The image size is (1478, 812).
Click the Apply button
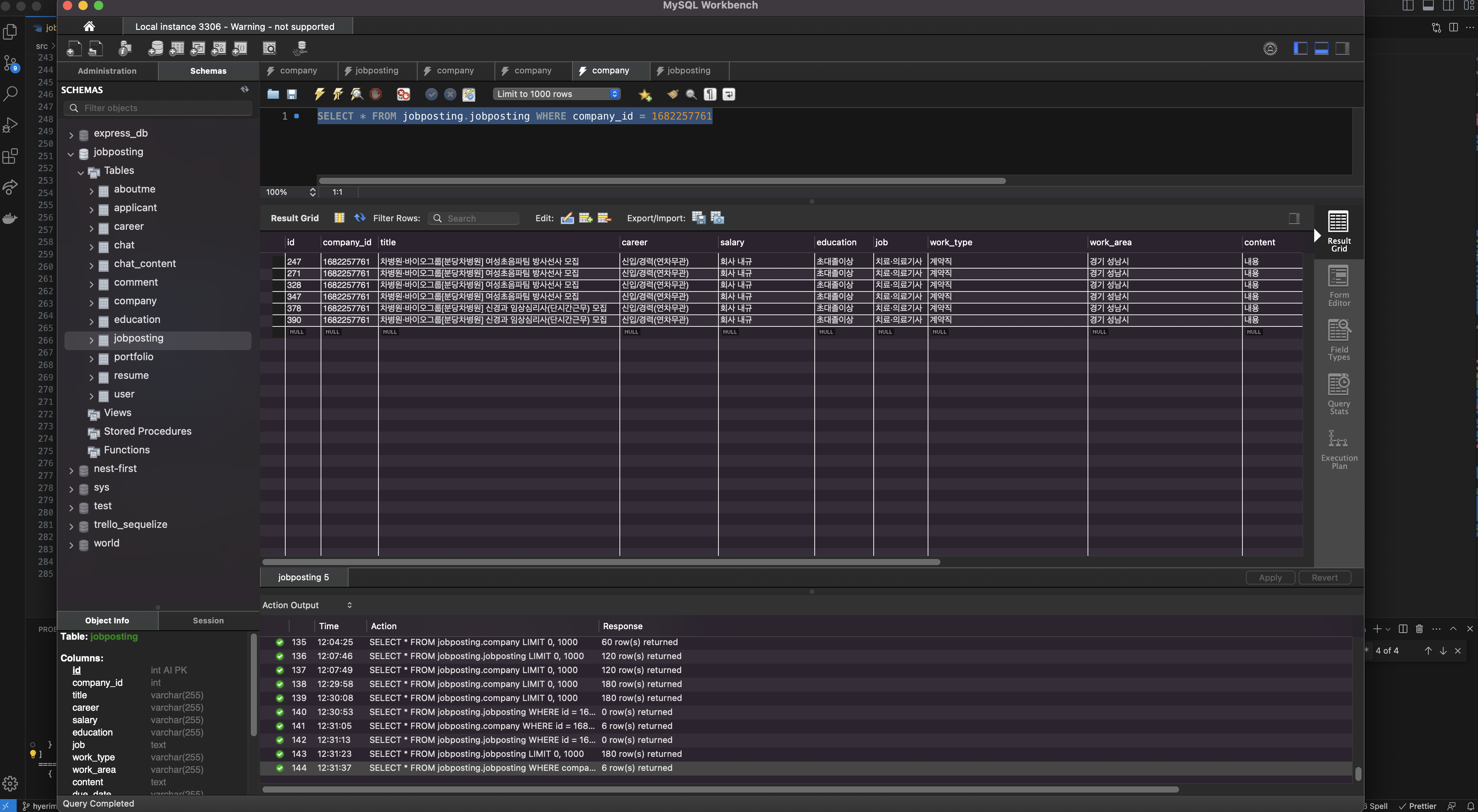point(1270,578)
